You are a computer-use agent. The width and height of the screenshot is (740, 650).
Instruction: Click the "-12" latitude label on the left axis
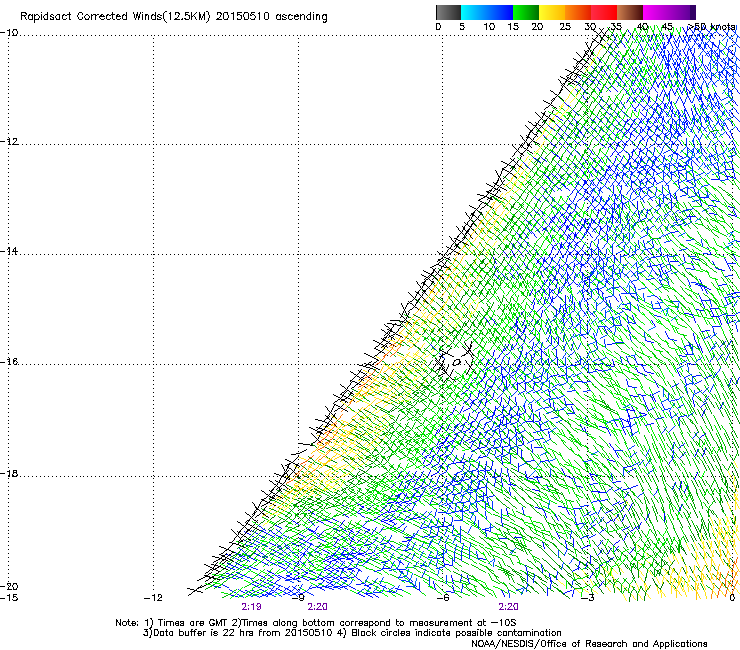[x=9, y=142]
